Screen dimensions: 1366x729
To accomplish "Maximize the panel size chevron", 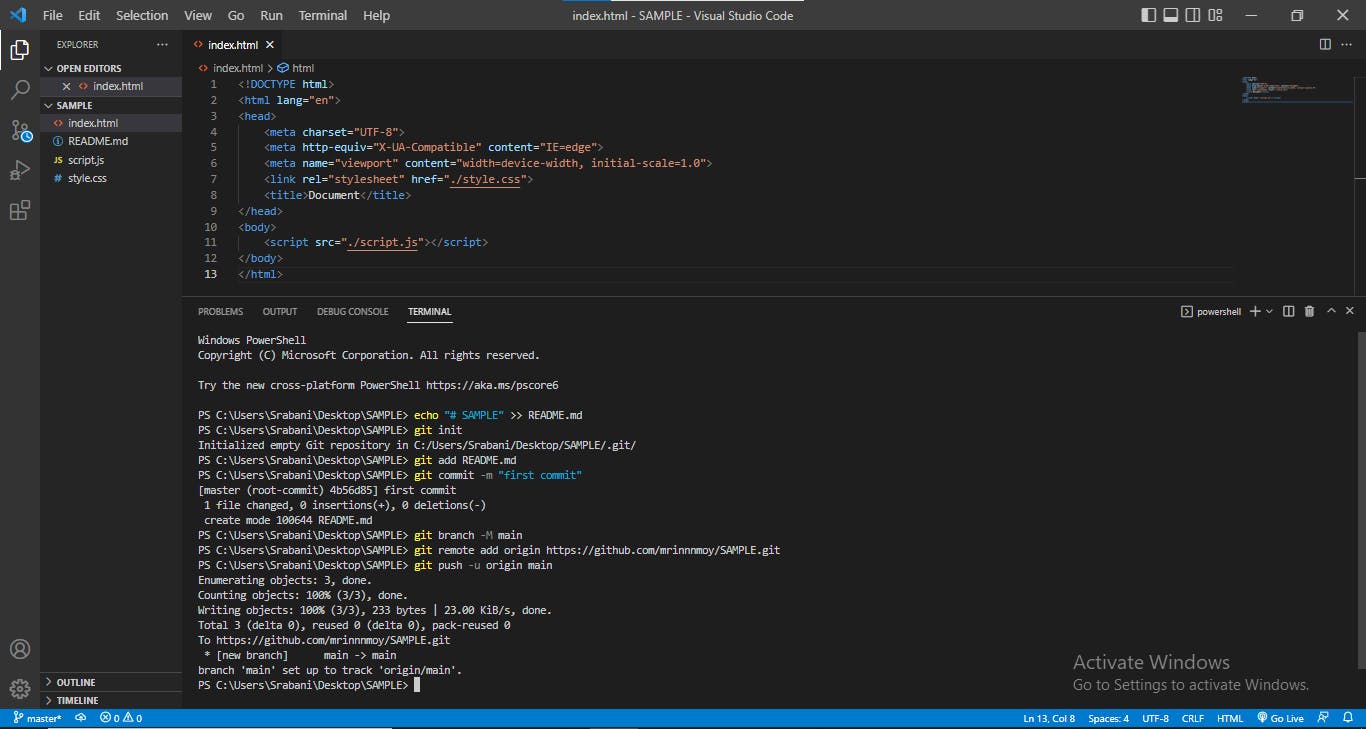I will tap(1331, 312).
